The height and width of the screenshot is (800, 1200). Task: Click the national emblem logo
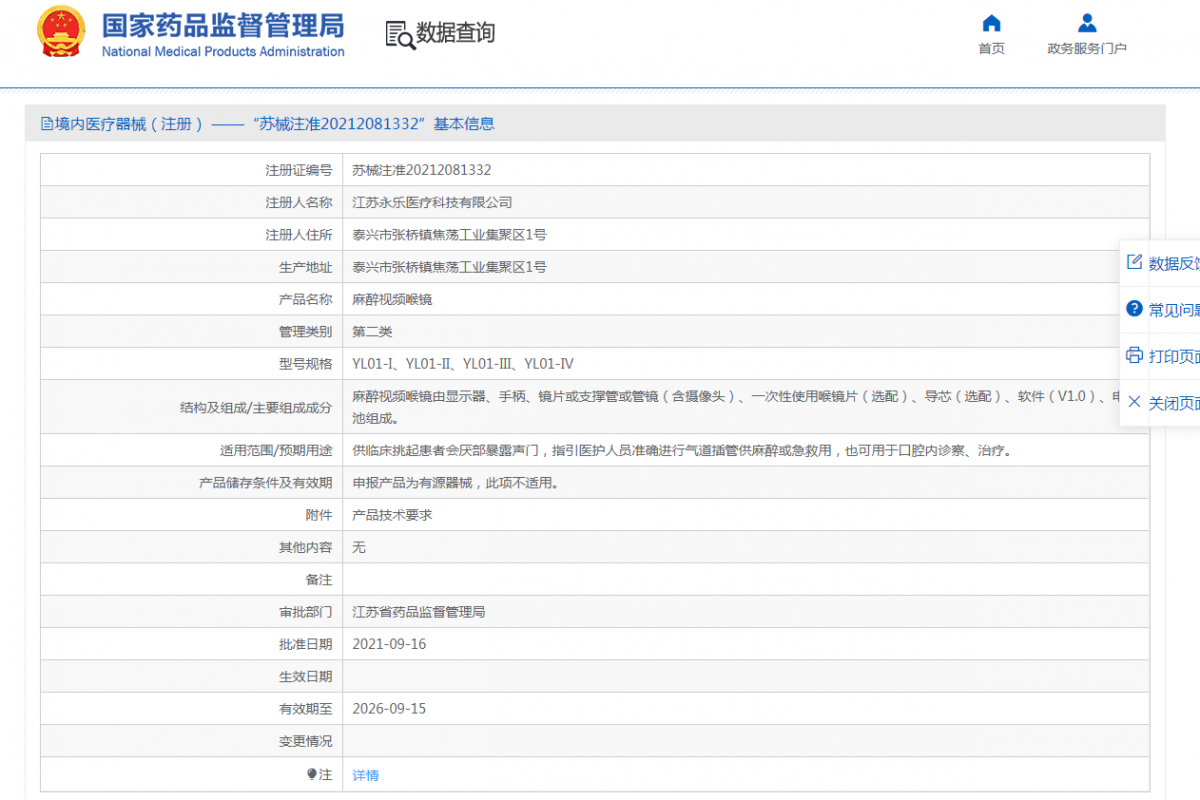click(x=61, y=32)
